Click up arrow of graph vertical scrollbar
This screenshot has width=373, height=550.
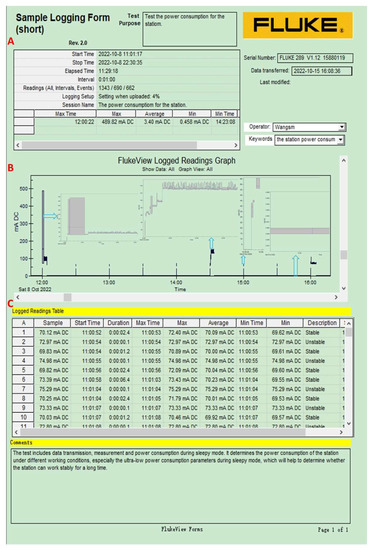click(344, 160)
